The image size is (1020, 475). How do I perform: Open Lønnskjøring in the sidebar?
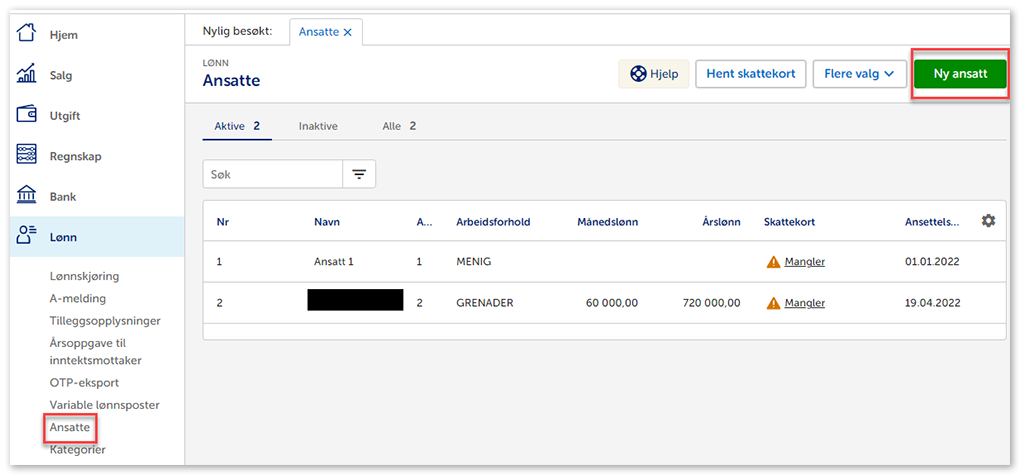click(x=91, y=276)
